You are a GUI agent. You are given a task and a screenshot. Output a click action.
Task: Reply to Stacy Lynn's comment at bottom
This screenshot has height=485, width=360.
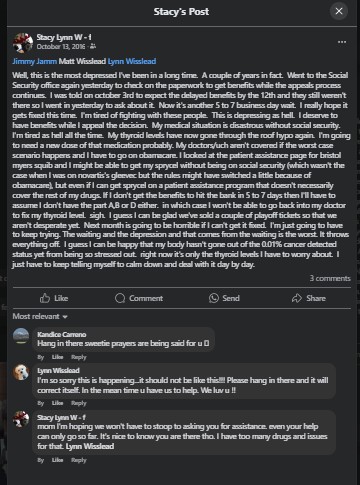click(79, 460)
